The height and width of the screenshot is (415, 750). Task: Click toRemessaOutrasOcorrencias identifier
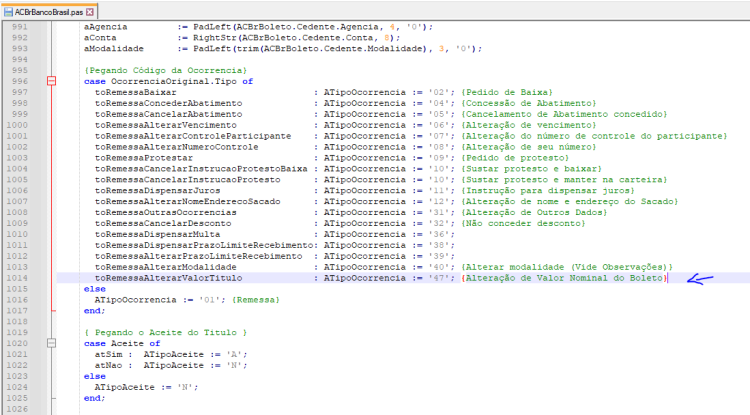point(165,213)
